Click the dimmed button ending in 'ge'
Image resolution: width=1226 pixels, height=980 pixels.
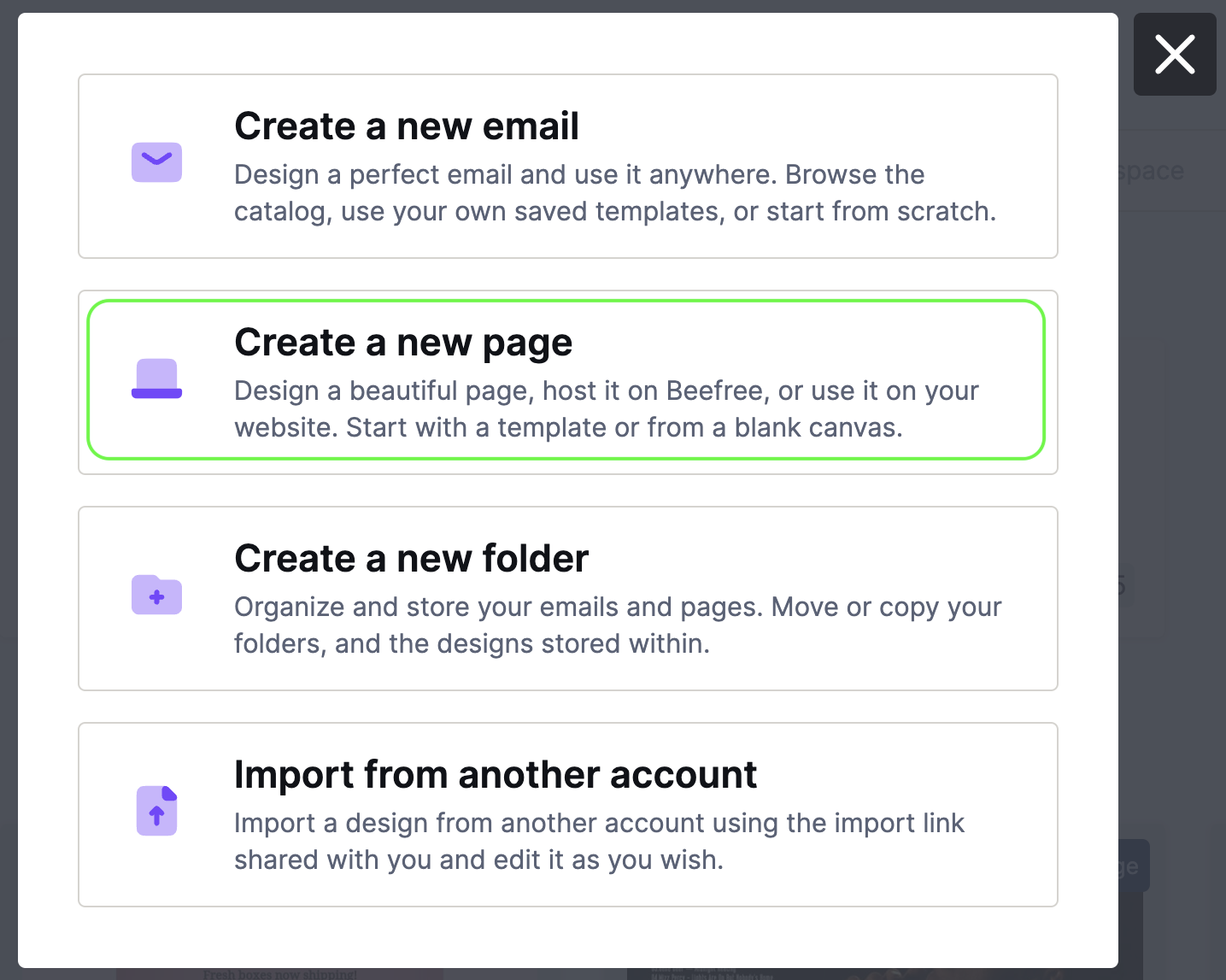pyautogui.click(x=1134, y=866)
